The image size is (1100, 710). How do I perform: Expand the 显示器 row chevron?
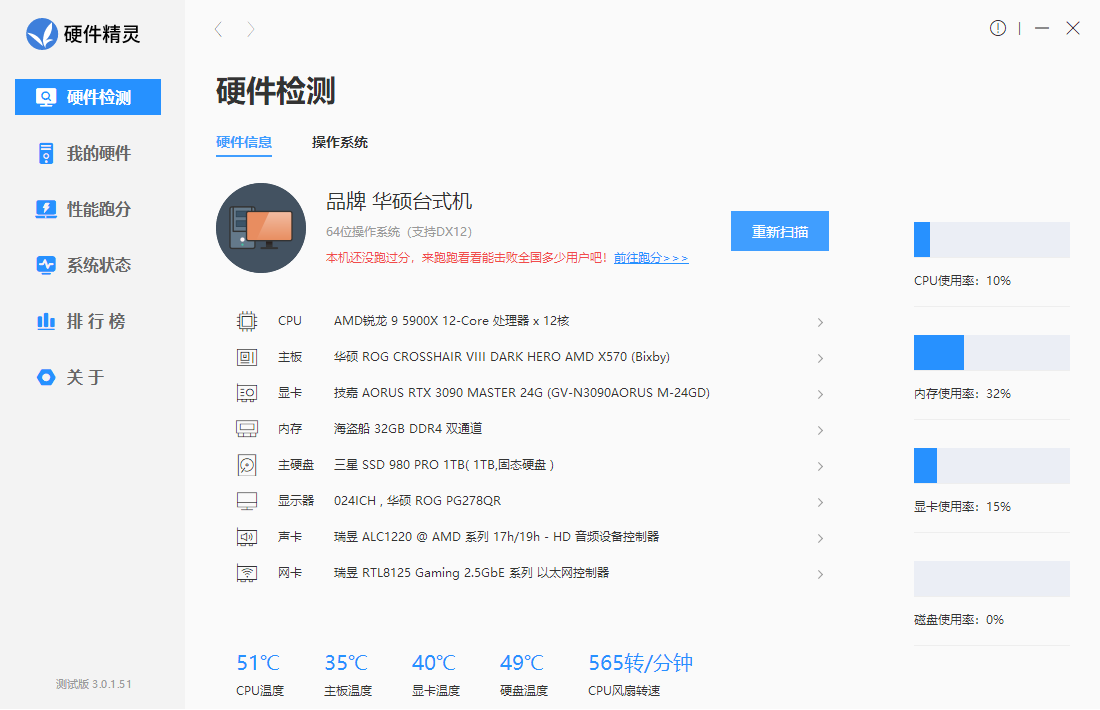(820, 502)
